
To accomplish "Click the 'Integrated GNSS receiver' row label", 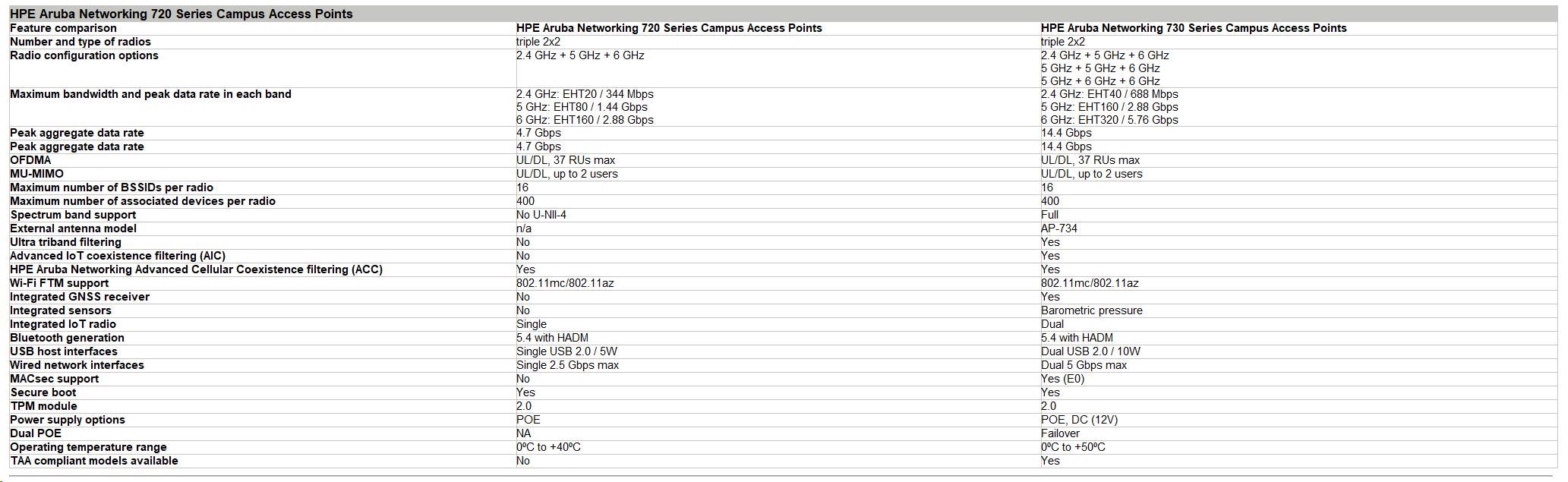I will tap(80, 297).
